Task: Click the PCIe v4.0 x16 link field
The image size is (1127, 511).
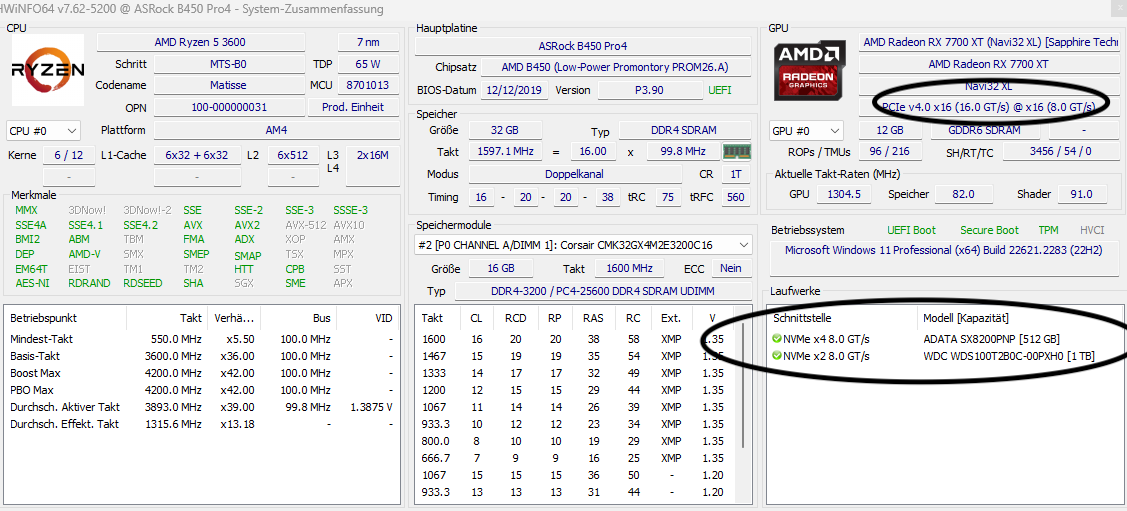Action: coord(990,107)
